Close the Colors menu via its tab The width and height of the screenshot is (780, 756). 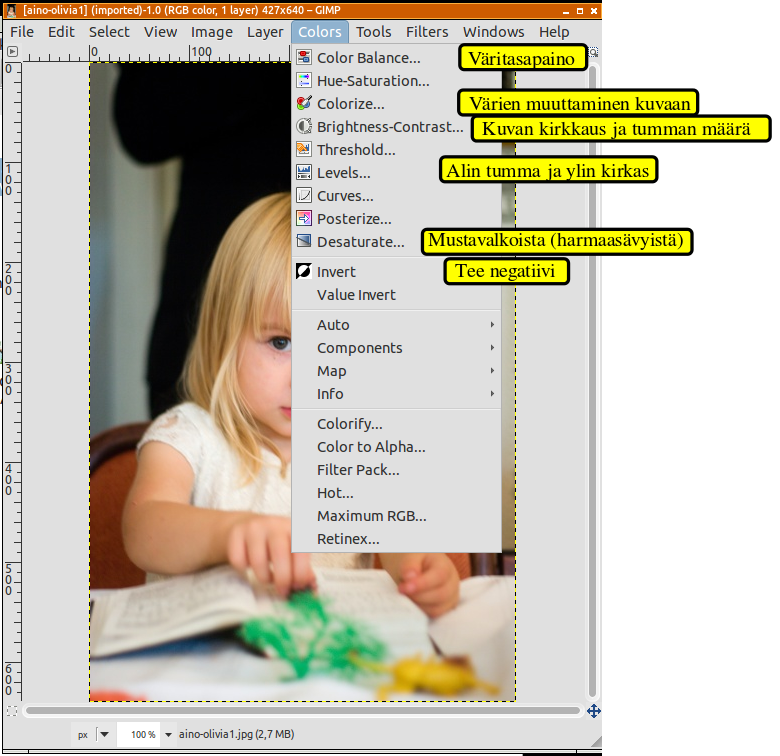[319, 32]
